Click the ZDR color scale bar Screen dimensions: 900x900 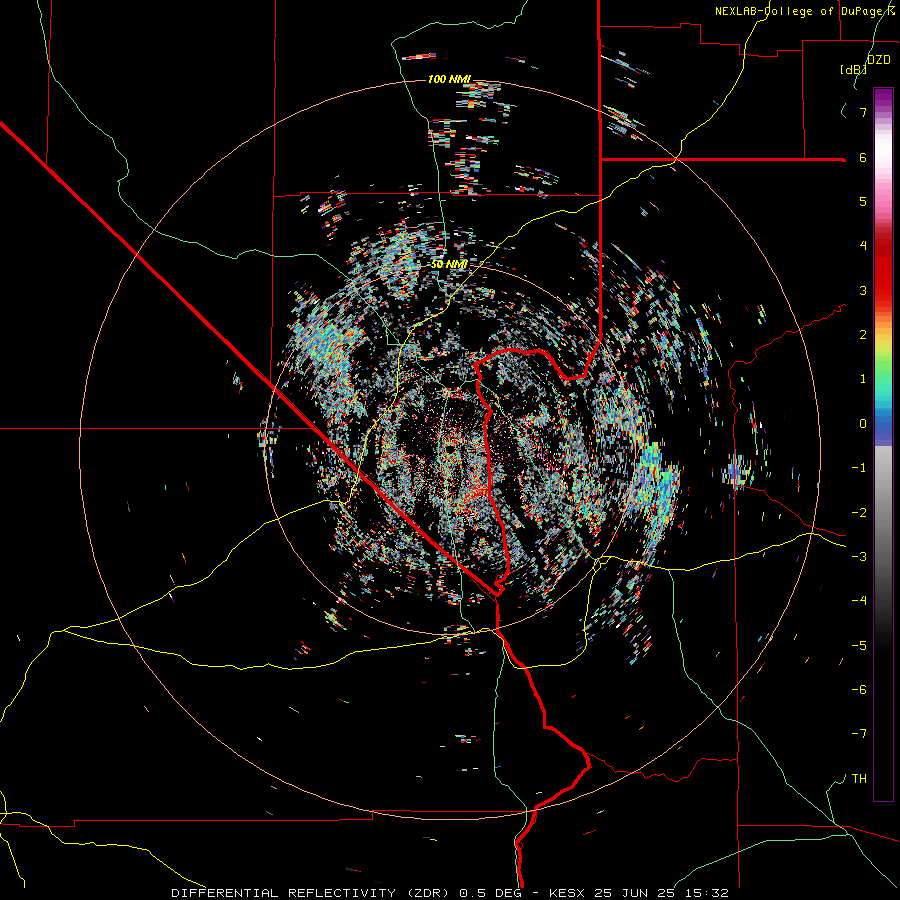pos(883,444)
